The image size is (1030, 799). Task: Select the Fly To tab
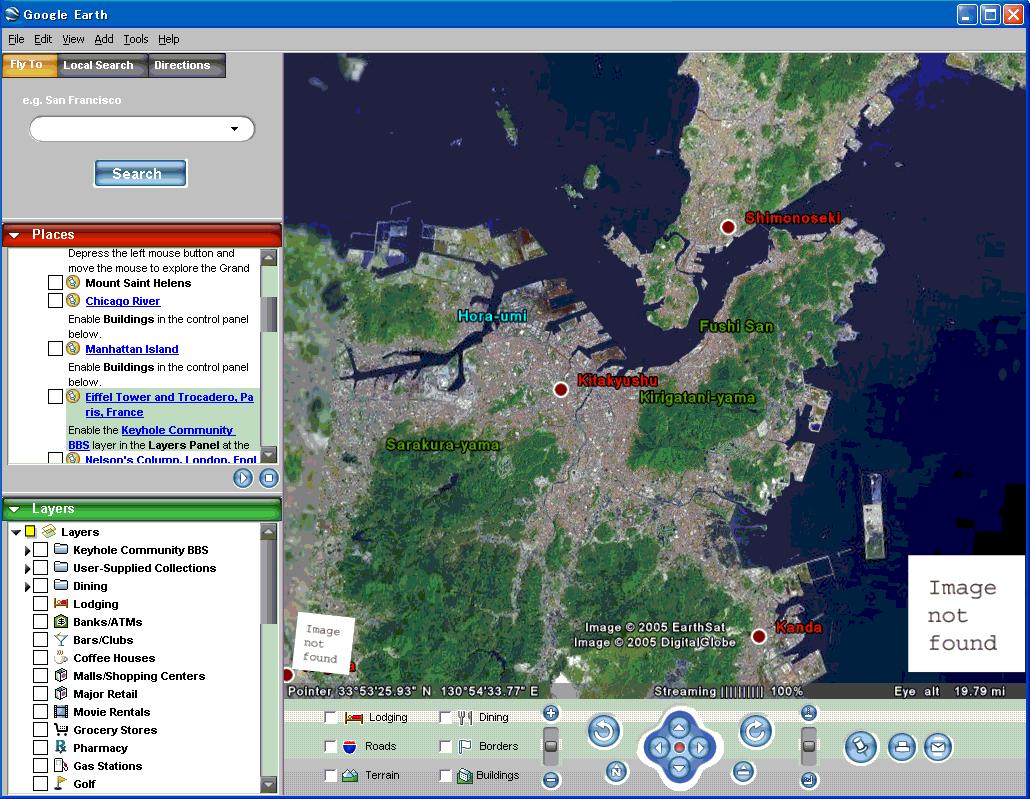pos(29,64)
